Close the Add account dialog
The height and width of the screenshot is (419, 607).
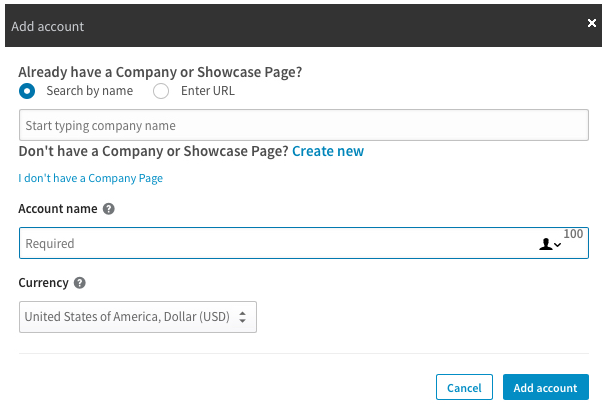[x=592, y=23]
